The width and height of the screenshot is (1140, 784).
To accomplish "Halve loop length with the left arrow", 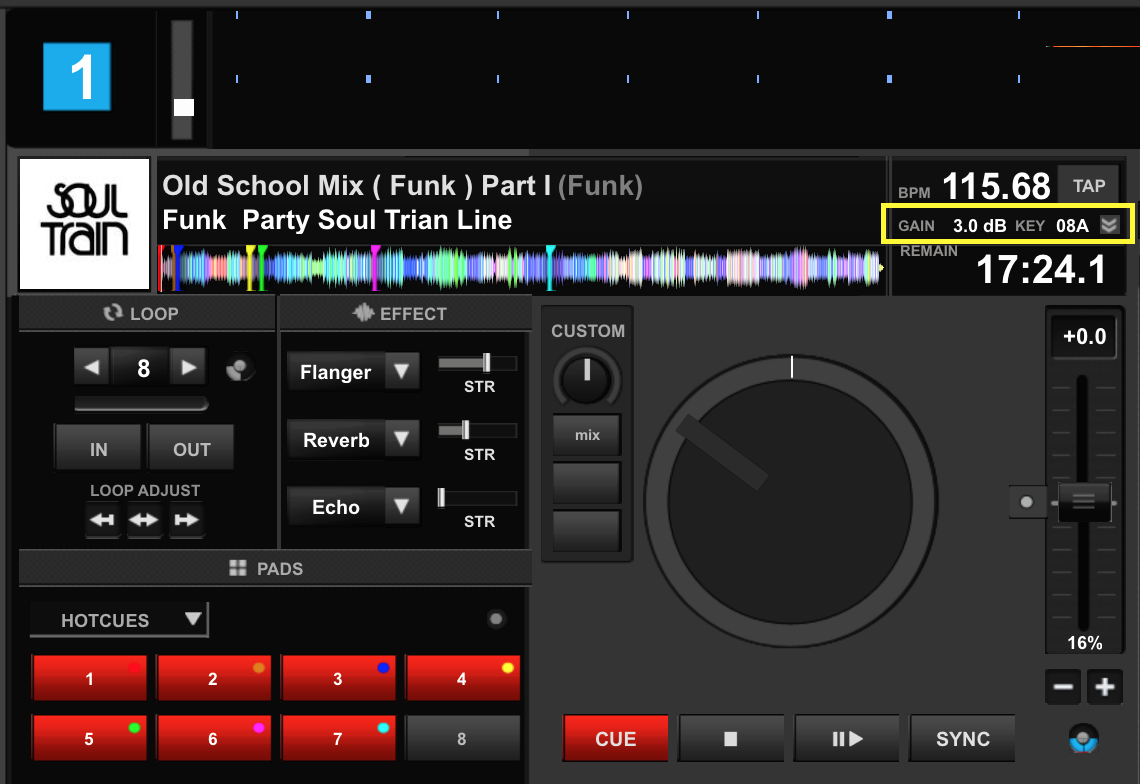I will click(x=92, y=367).
